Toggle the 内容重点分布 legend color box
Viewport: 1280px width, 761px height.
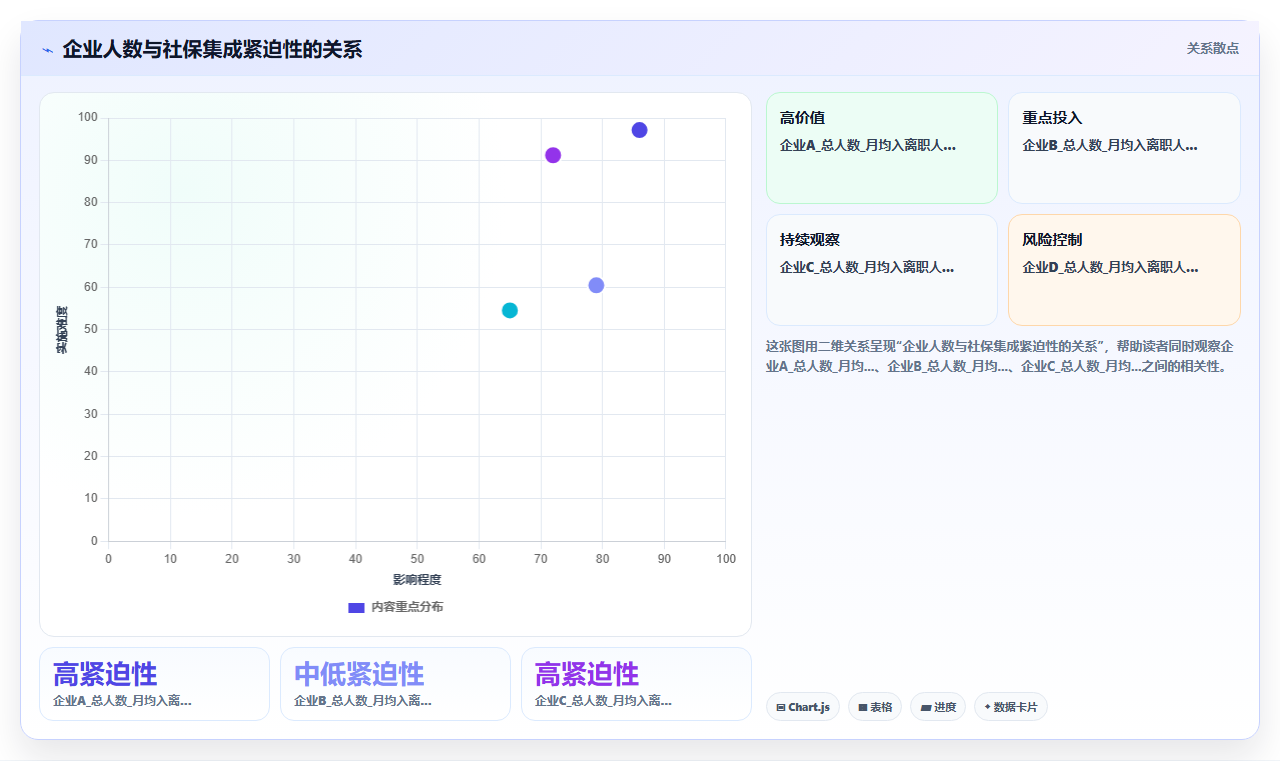click(x=356, y=607)
